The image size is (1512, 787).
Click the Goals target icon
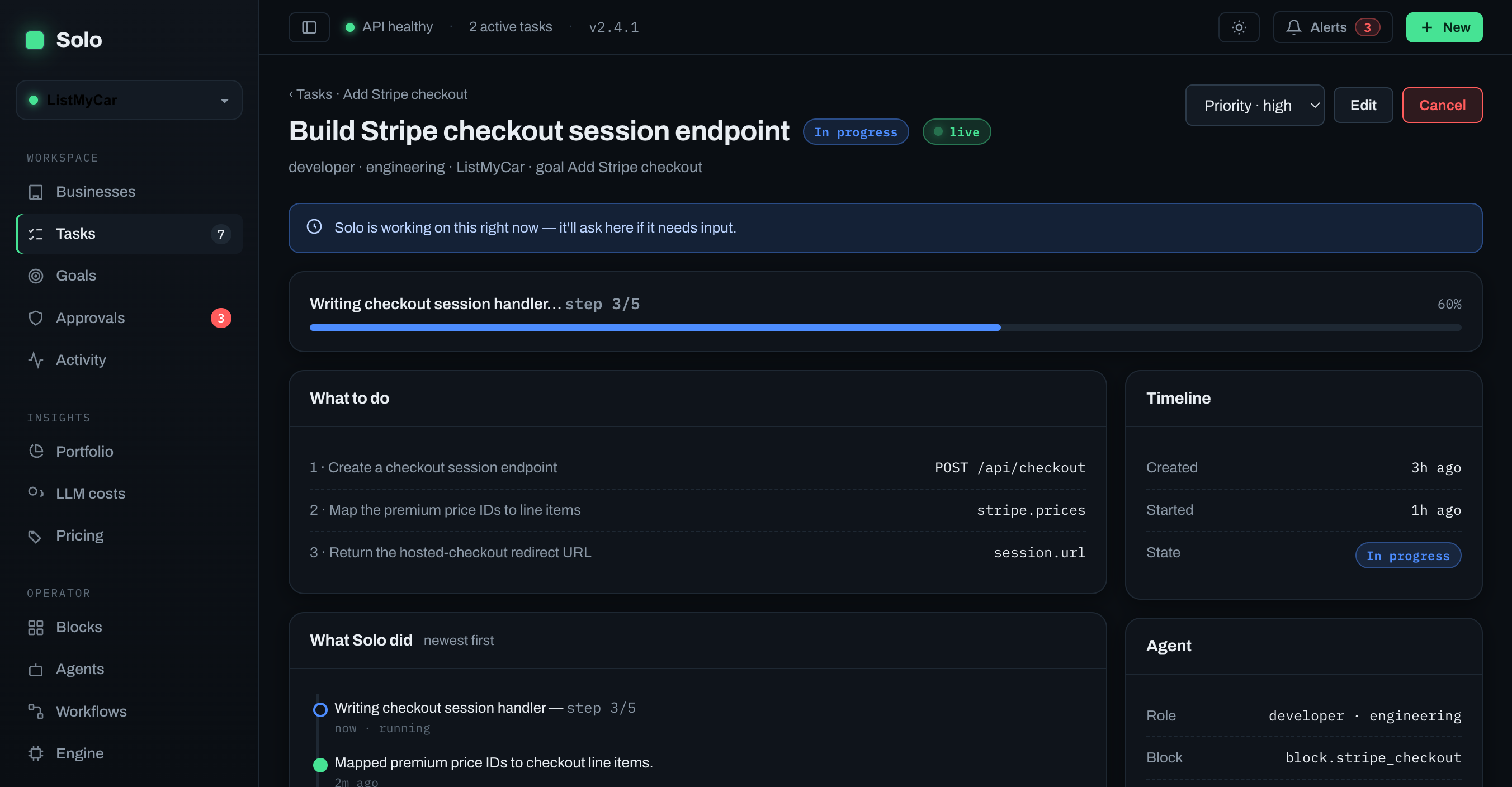36,276
